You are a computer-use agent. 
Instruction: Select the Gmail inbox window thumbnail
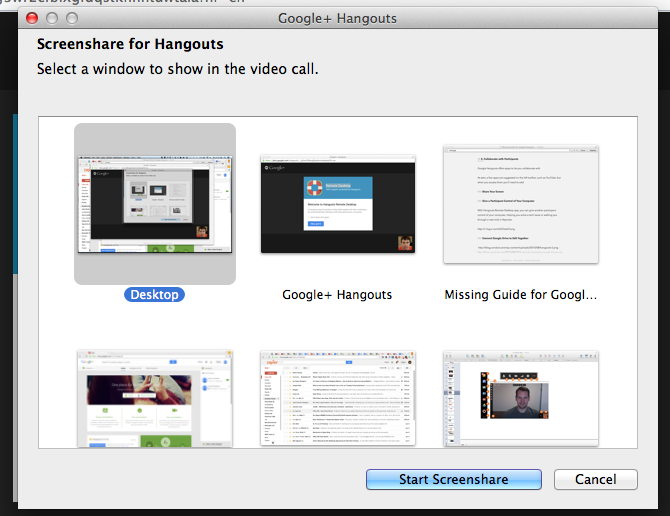pyautogui.click(x=338, y=399)
